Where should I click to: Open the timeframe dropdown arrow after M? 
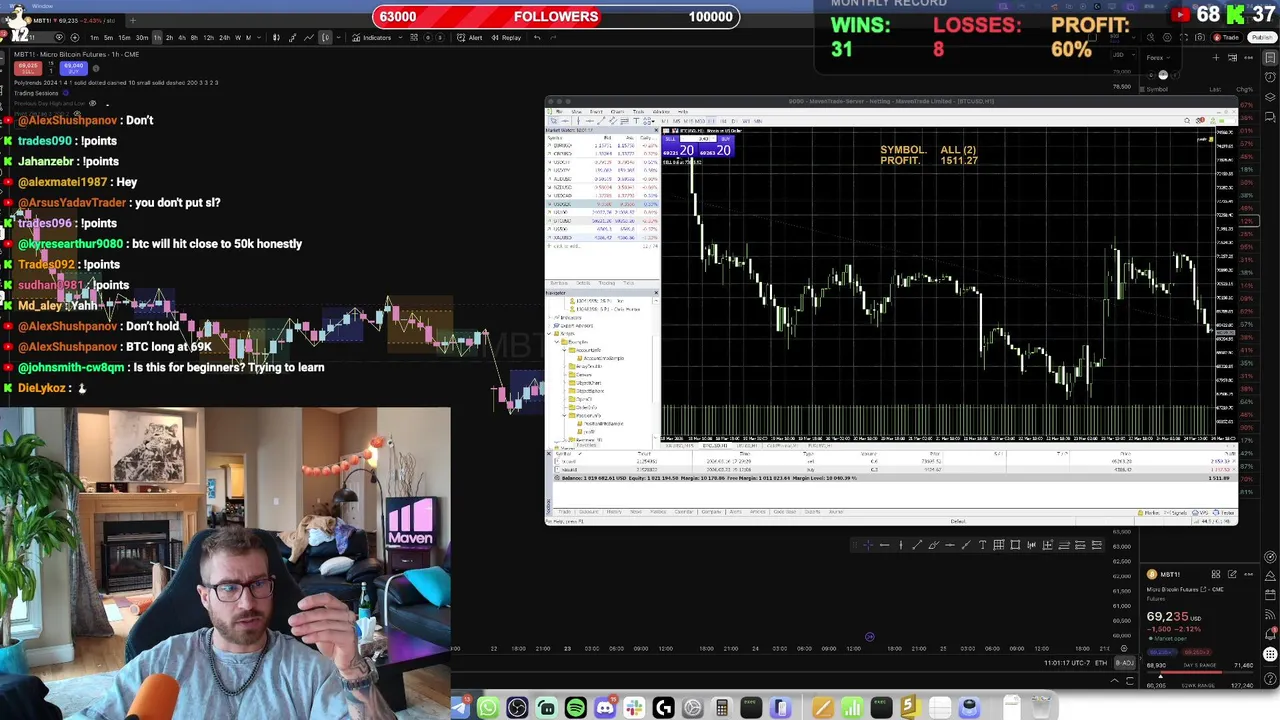258,37
